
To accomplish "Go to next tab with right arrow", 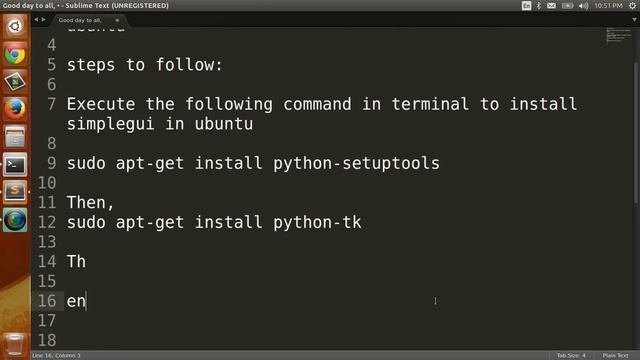I will tap(43, 20).
